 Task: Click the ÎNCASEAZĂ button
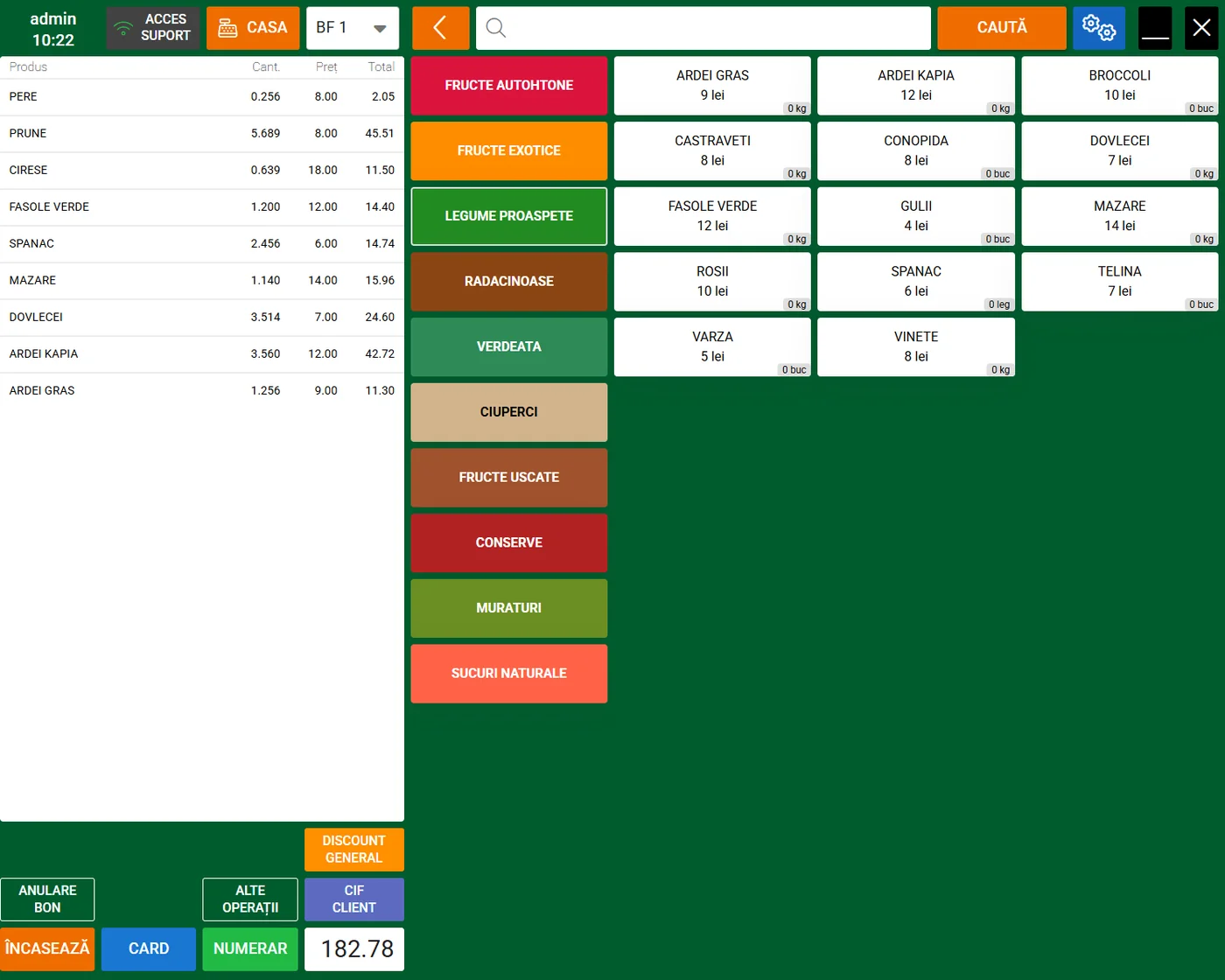47,948
